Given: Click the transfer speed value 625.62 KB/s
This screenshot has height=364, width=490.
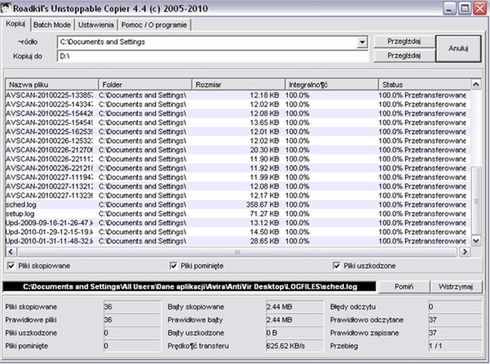Looking at the screenshot, I should (x=295, y=346).
